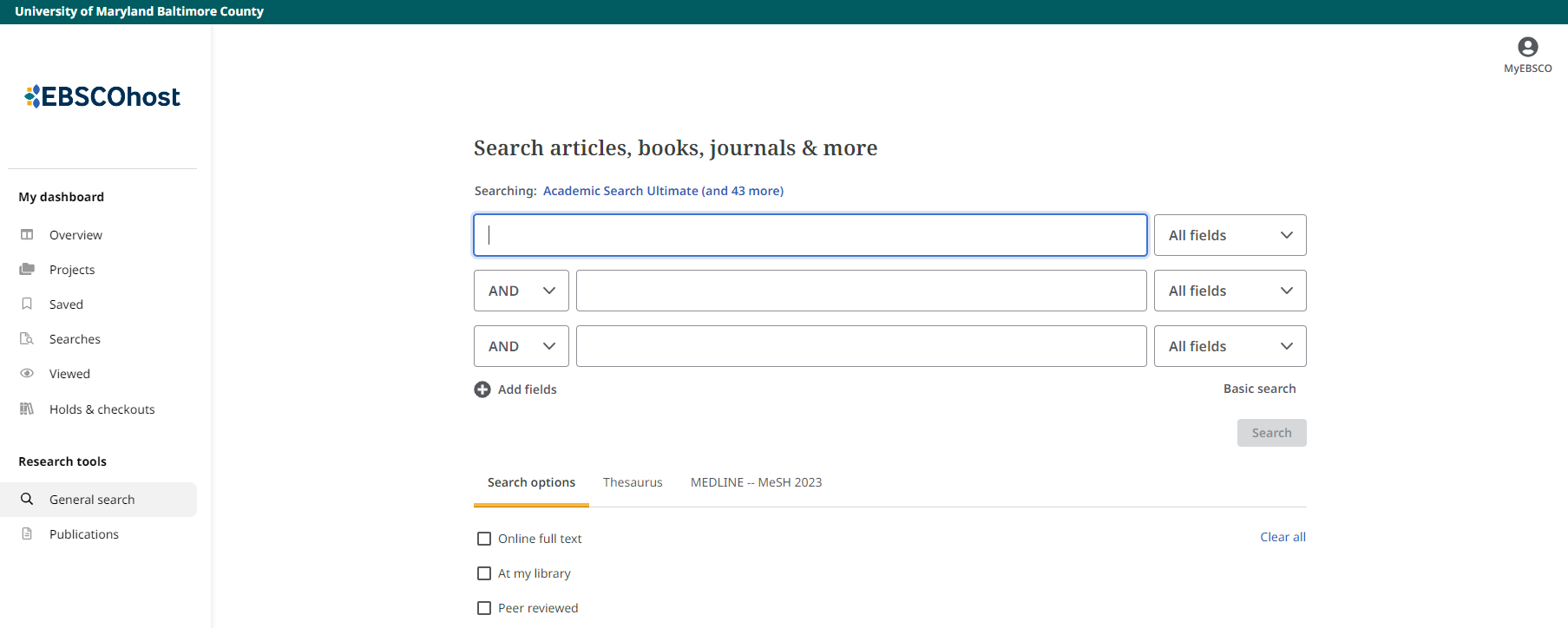Click the EBSCOhost logo
The width and height of the screenshot is (1568, 628).
pyautogui.click(x=102, y=96)
